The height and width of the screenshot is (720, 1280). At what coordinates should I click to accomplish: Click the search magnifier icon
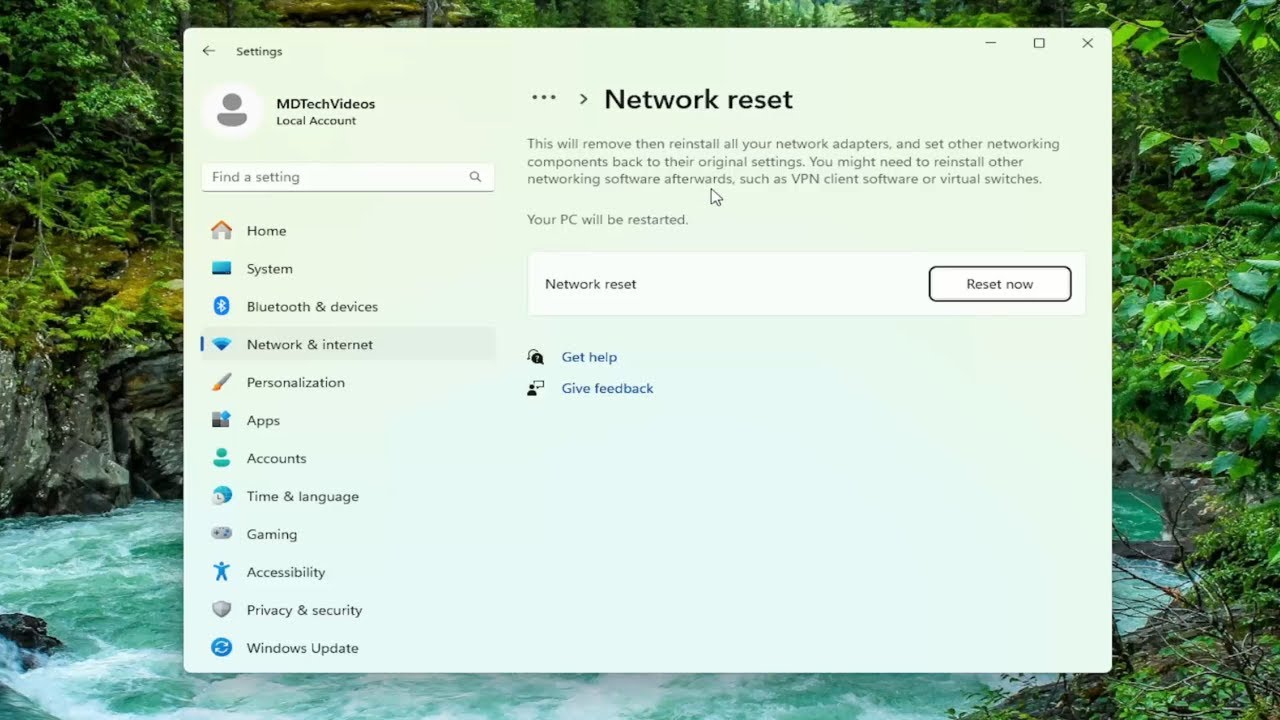[475, 177]
